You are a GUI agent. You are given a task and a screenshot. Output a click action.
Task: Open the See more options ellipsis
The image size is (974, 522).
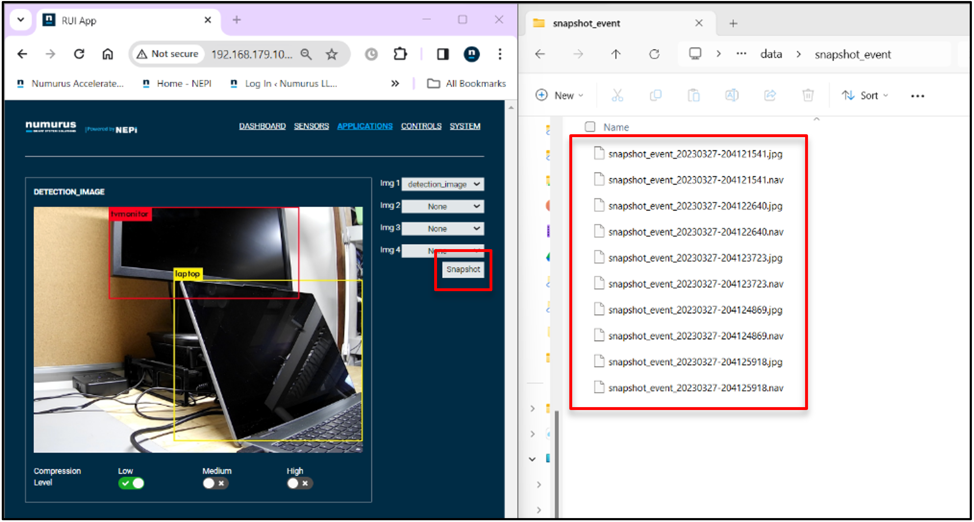click(917, 96)
